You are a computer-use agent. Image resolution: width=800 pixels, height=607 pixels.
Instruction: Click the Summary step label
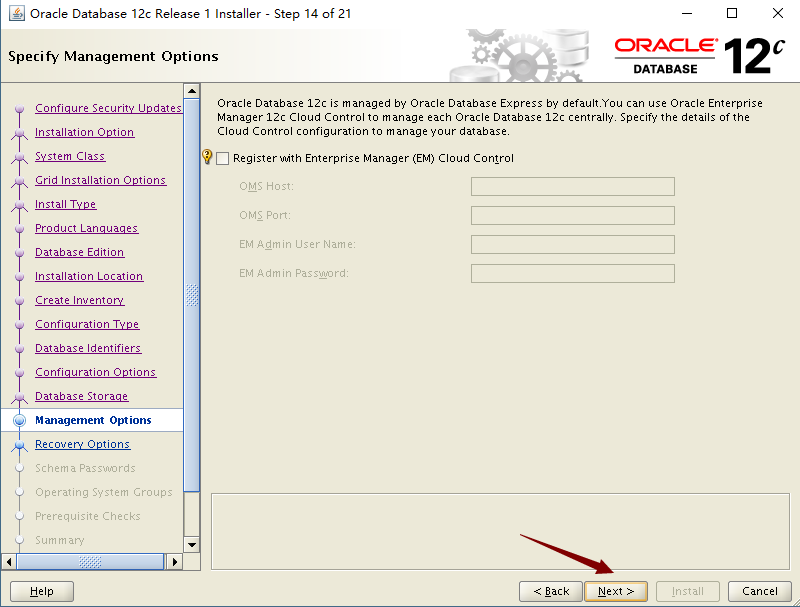[60, 540]
